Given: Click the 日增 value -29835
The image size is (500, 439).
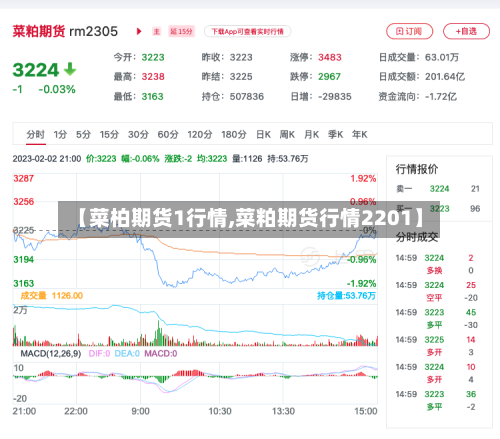Looking at the screenshot, I should point(335,97).
